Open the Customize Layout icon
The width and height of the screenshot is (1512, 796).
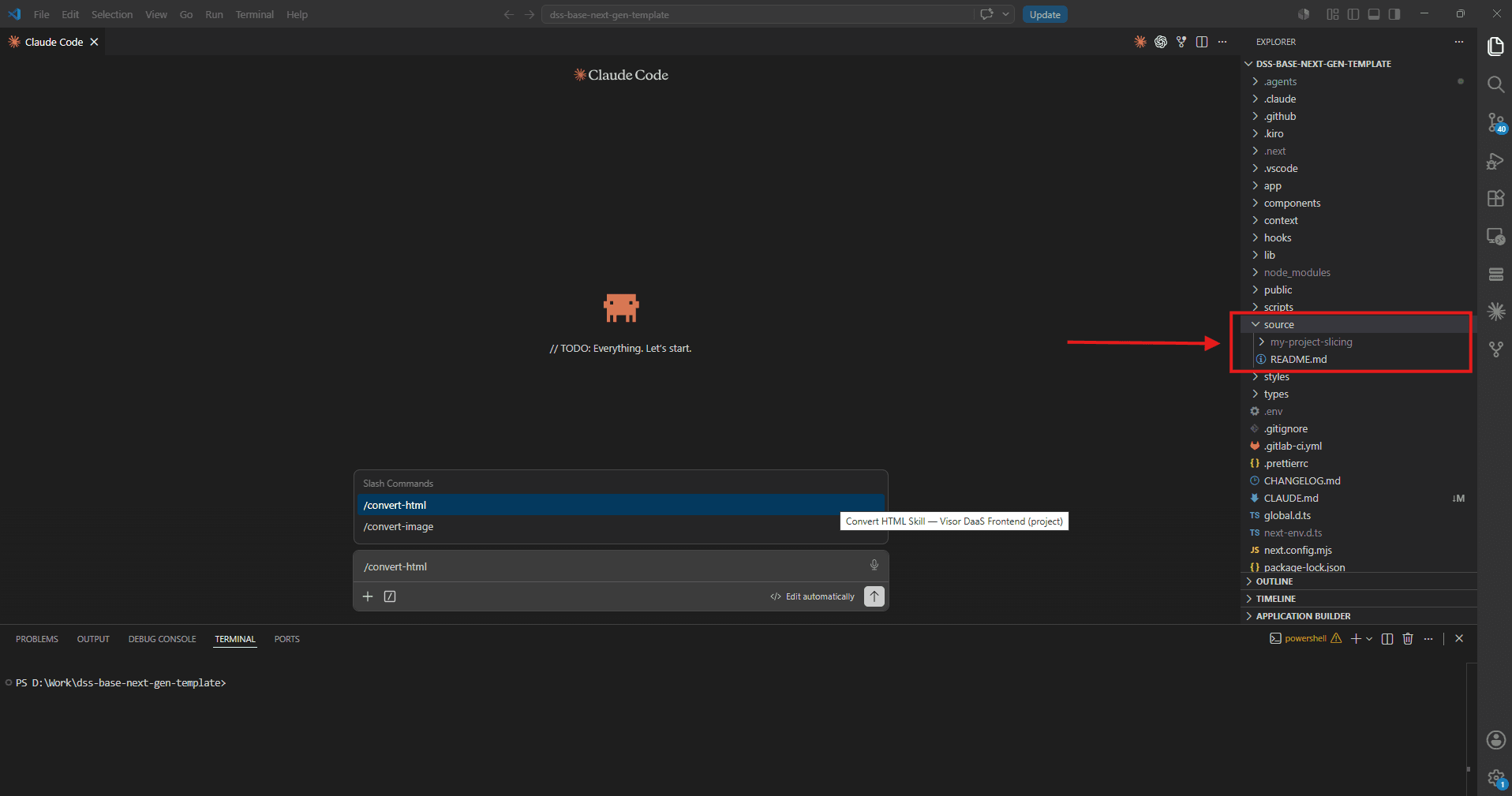(1333, 14)
